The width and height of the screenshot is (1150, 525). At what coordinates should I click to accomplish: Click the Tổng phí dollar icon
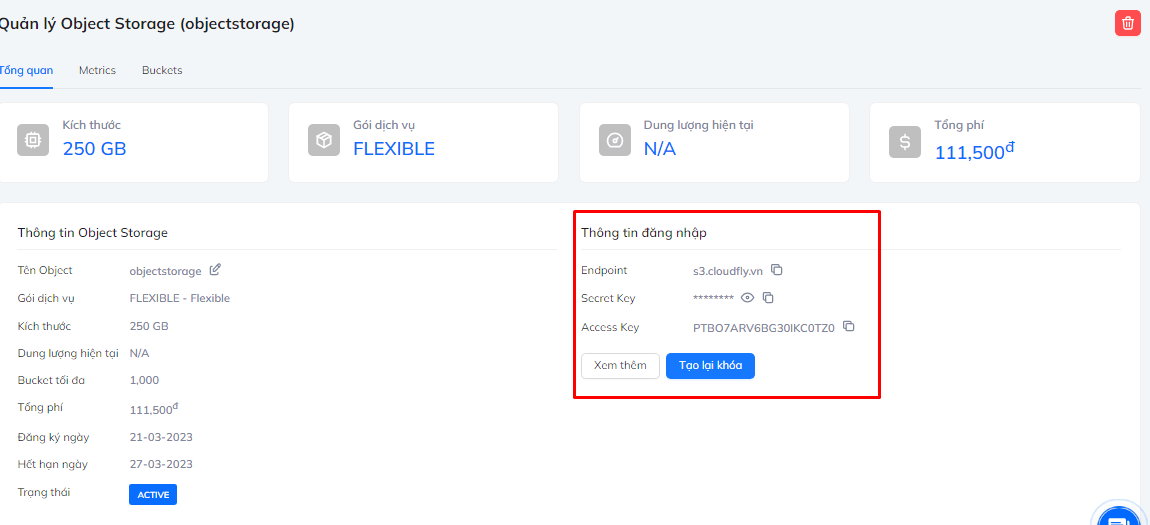[x=904, y=142]
